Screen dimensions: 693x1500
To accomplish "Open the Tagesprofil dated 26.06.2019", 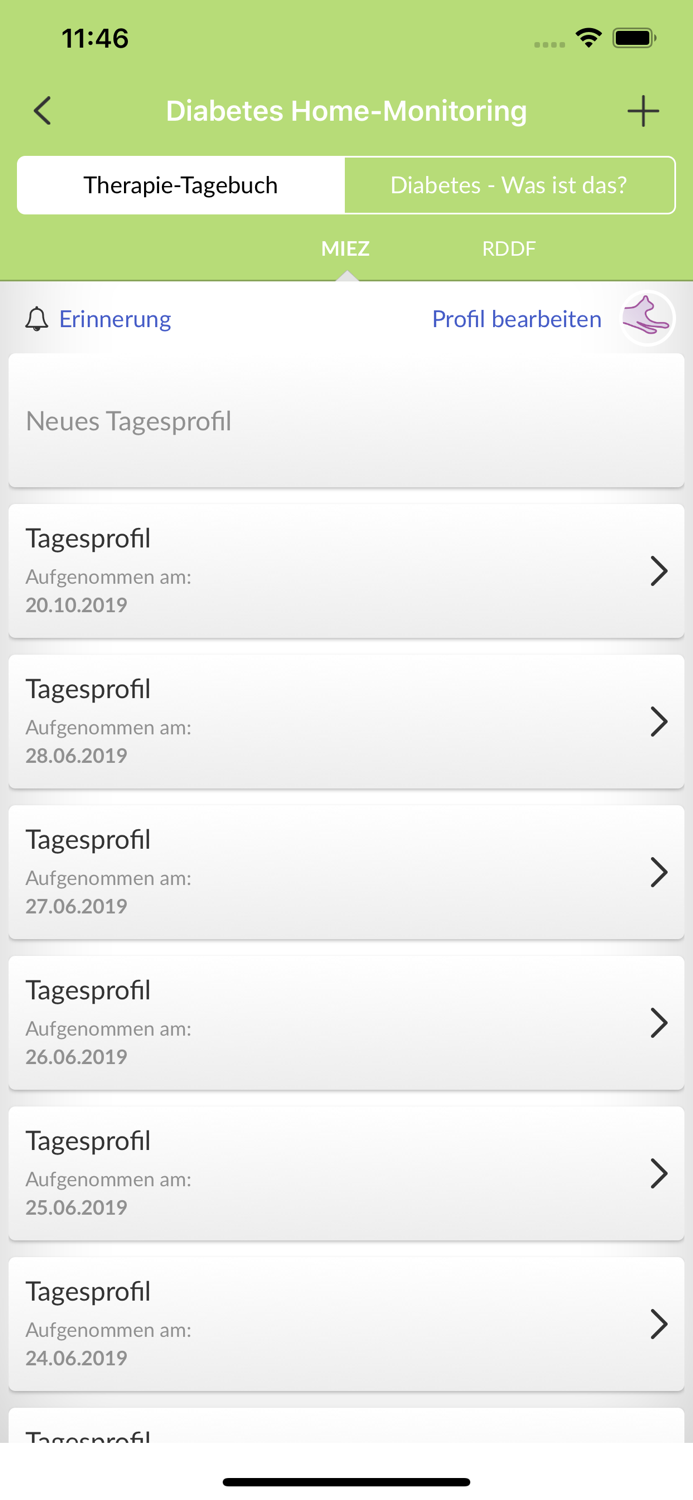I will click(346, 1022).
